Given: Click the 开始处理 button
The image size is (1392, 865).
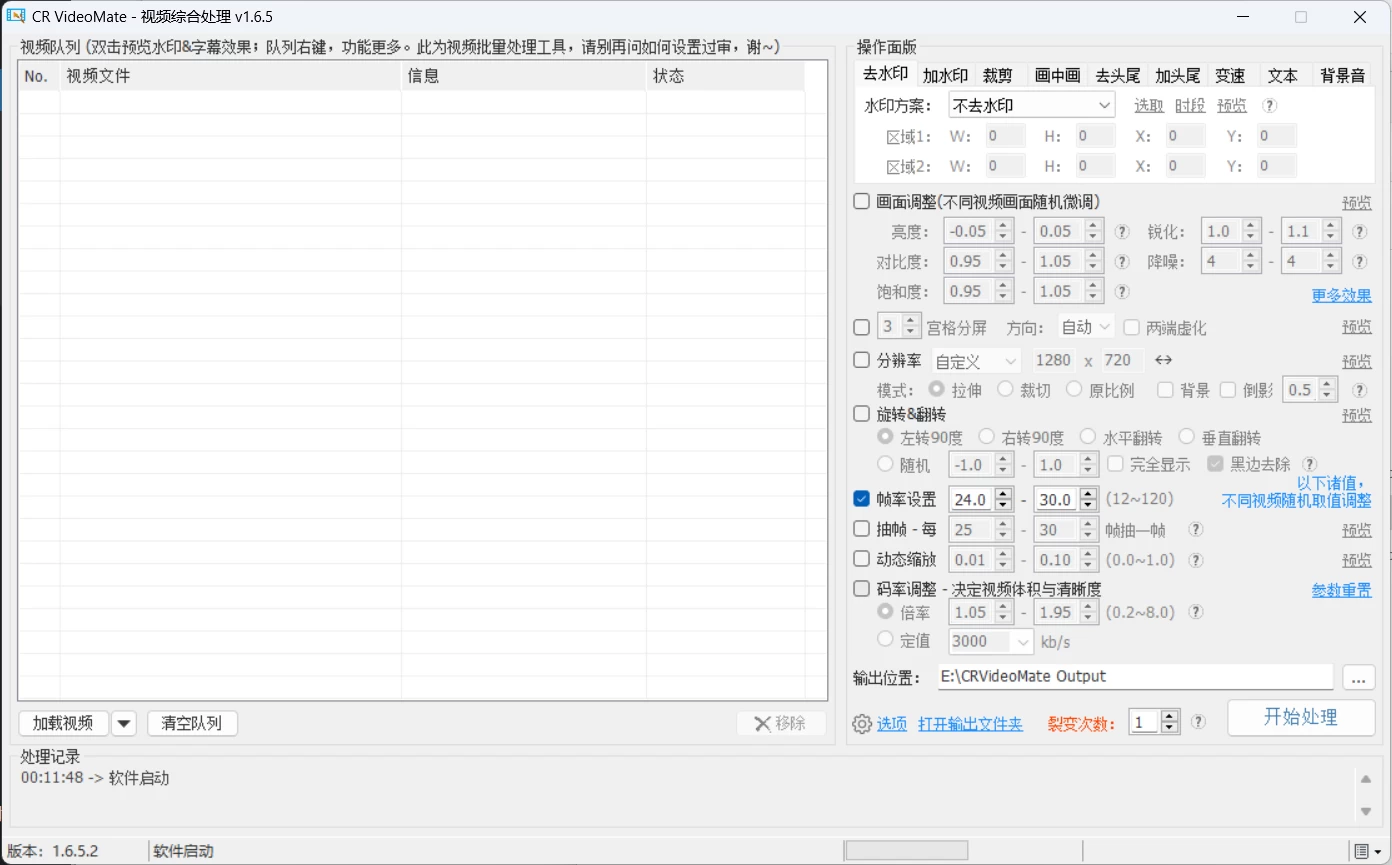Looking at the screenshot, I should point(1300,717).
